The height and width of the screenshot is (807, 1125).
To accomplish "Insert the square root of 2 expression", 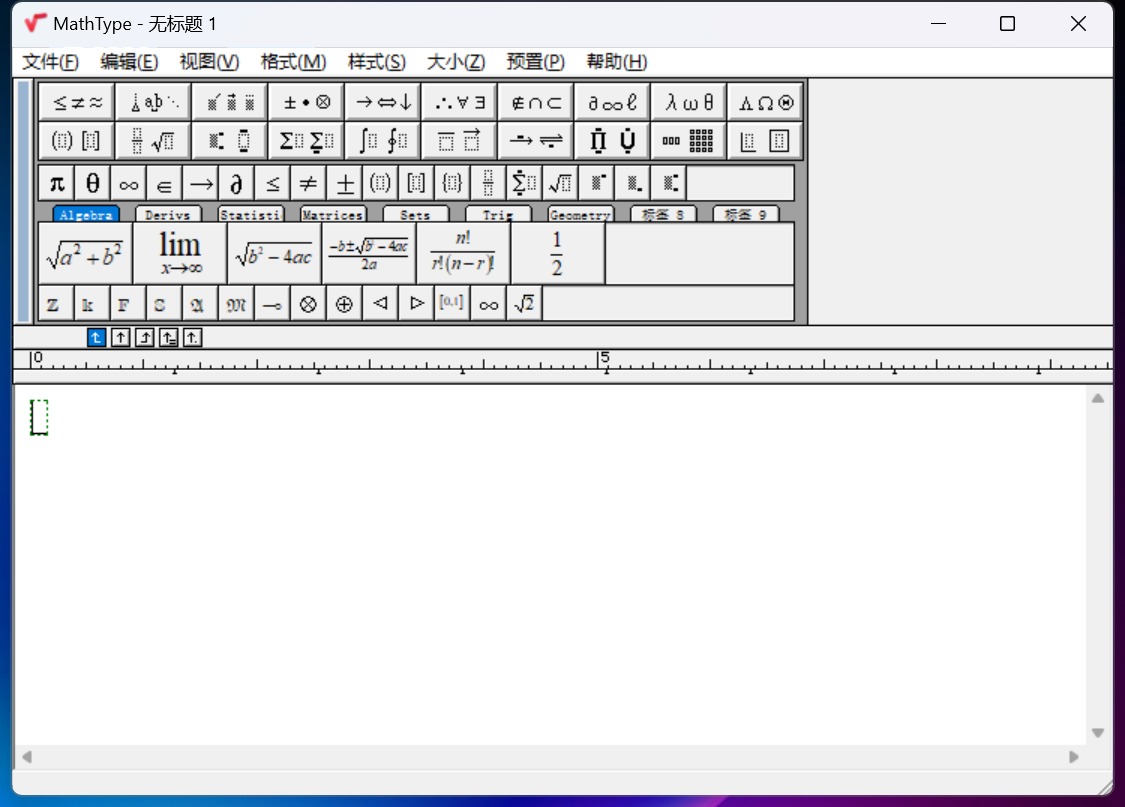I will click(x=524, y=304).
